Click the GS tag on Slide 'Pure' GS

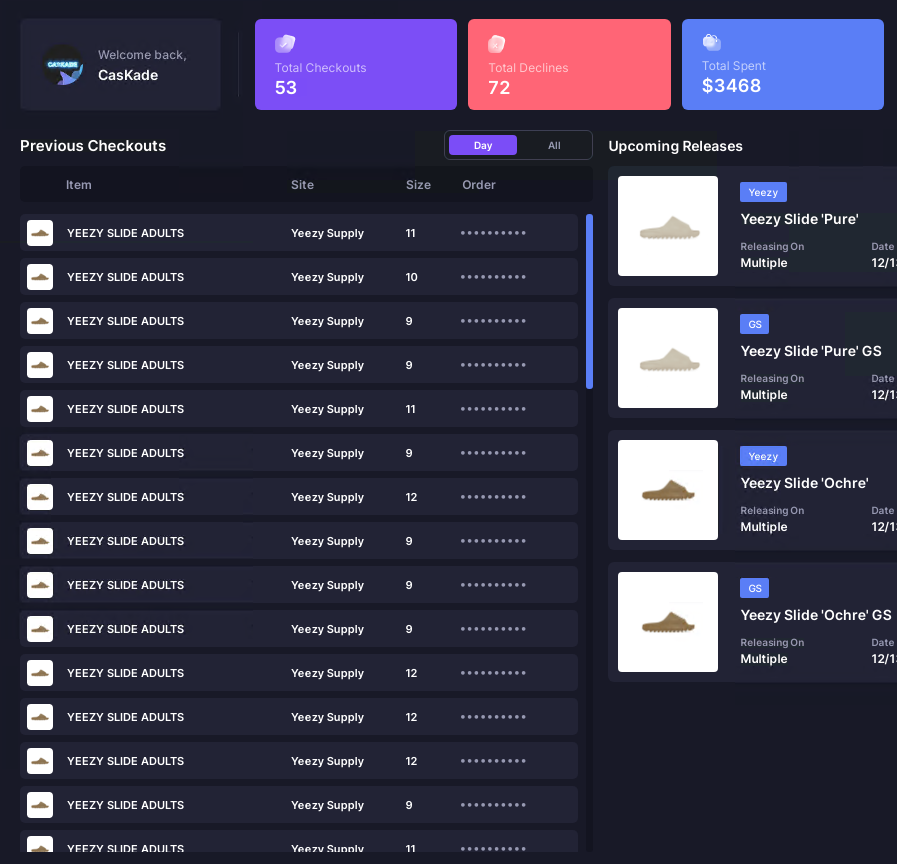755,324
